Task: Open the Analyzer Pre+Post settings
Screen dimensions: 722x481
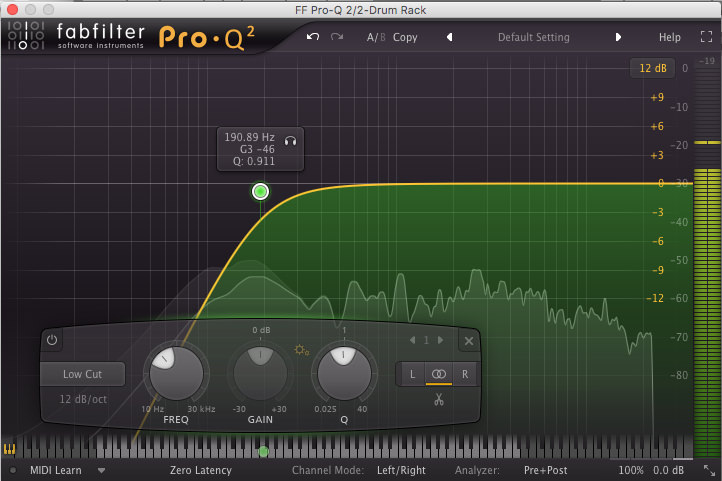Action: coord(546,470)
